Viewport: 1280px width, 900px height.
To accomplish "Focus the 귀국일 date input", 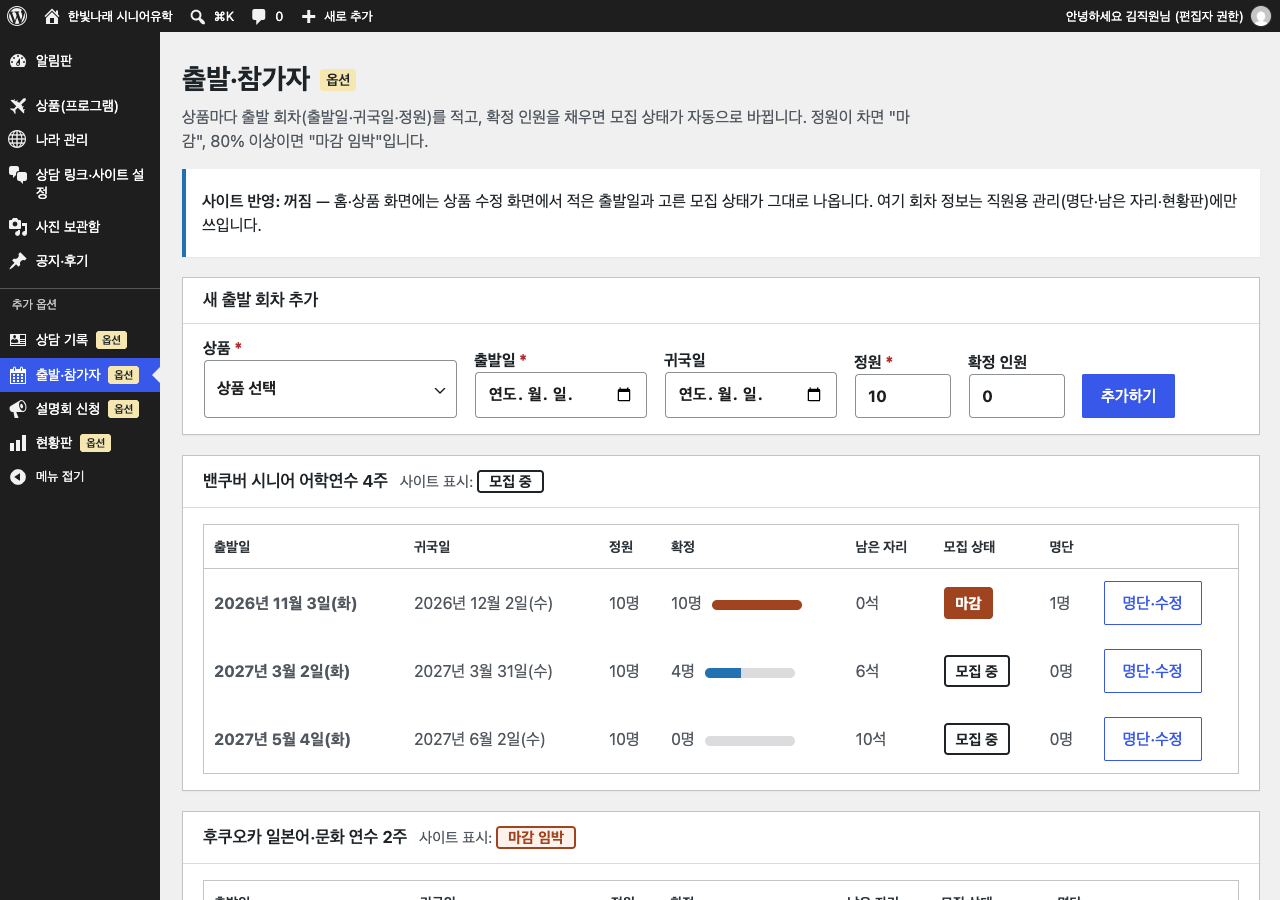I will coord(751,395).
